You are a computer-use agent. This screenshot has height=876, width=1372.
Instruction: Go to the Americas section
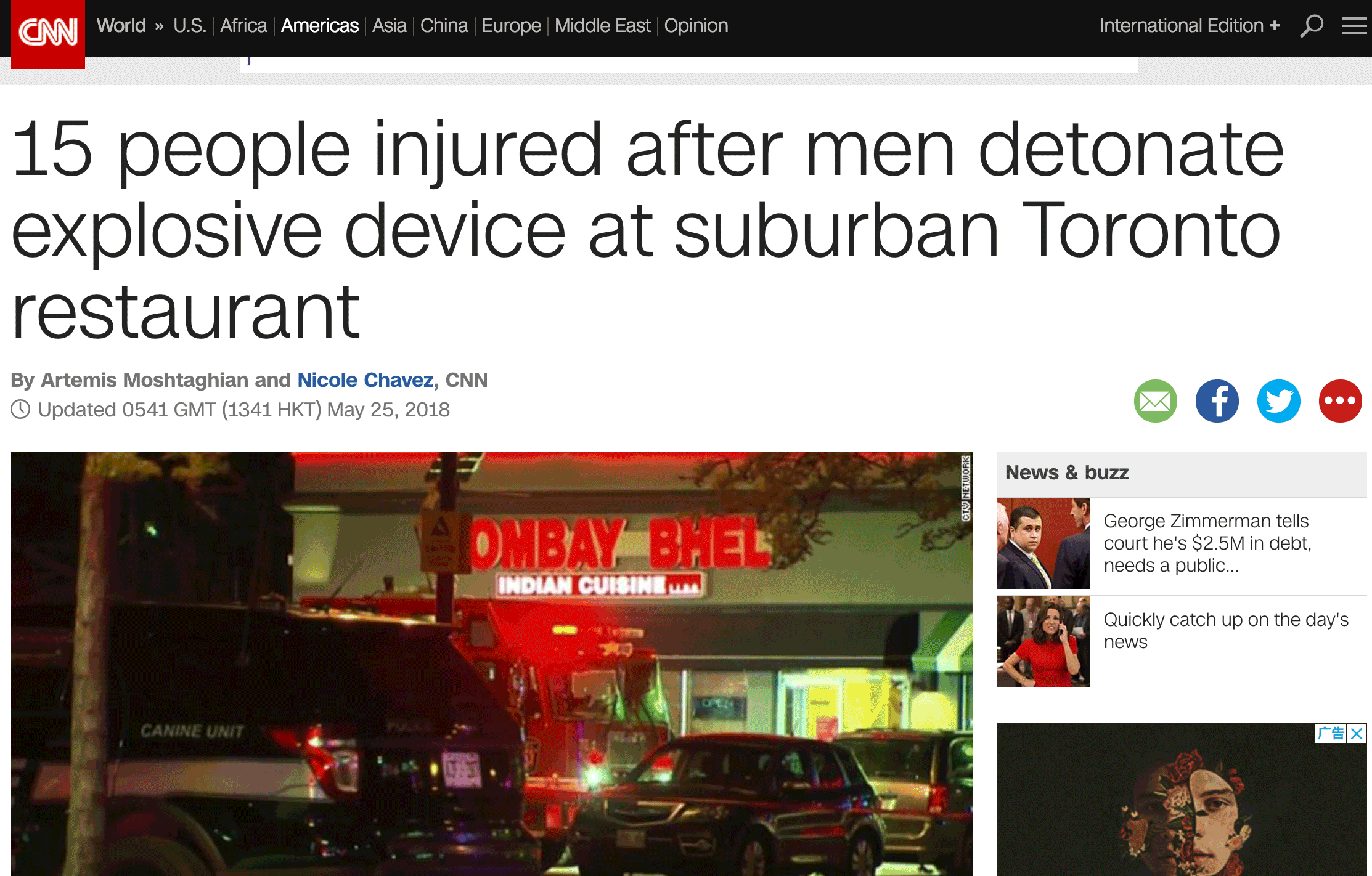point(319,26)
